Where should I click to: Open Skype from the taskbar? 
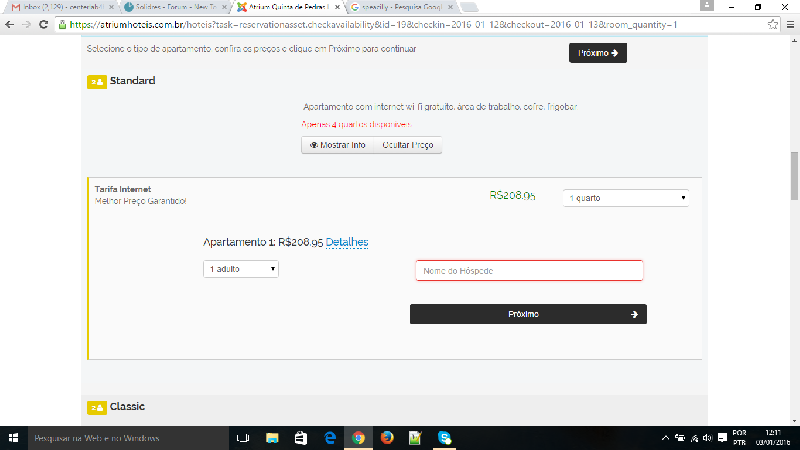pyautogui.click(x=444, y=438)
